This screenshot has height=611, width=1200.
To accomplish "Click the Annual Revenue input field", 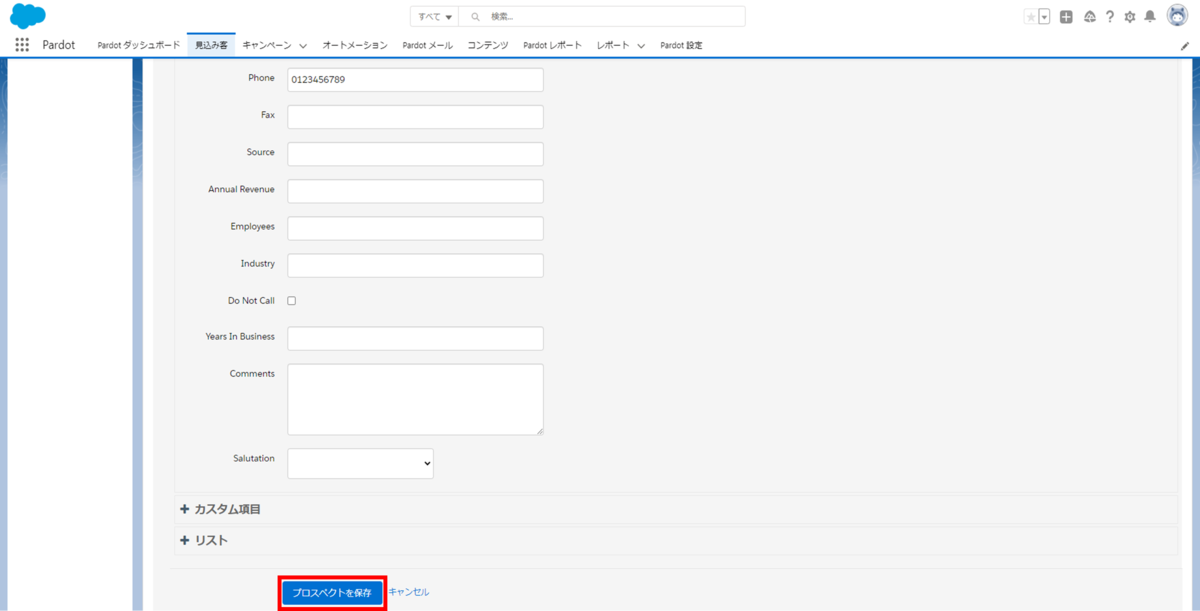I will 415,191.
